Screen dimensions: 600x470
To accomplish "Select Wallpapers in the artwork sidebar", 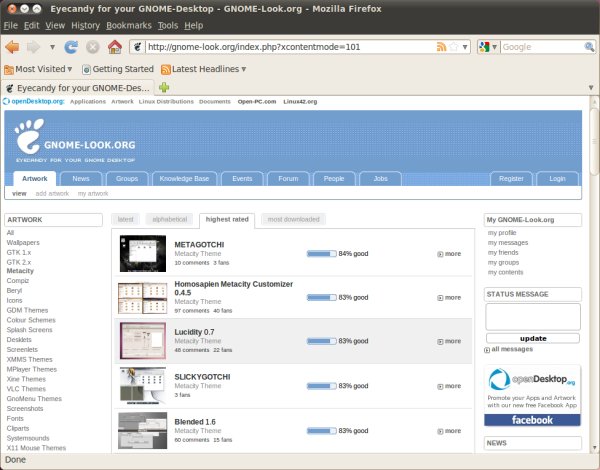I will point(23,242).
